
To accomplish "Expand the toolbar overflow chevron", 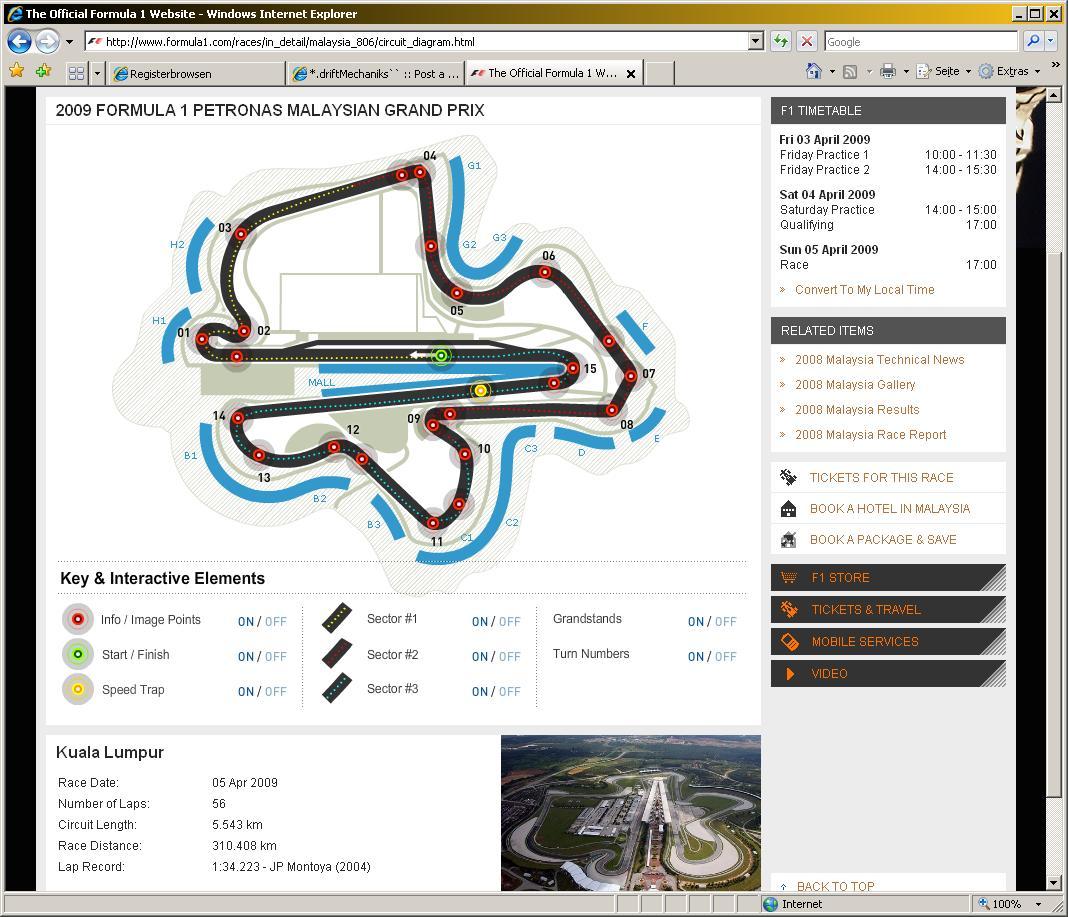I will tap(1056, 65).
